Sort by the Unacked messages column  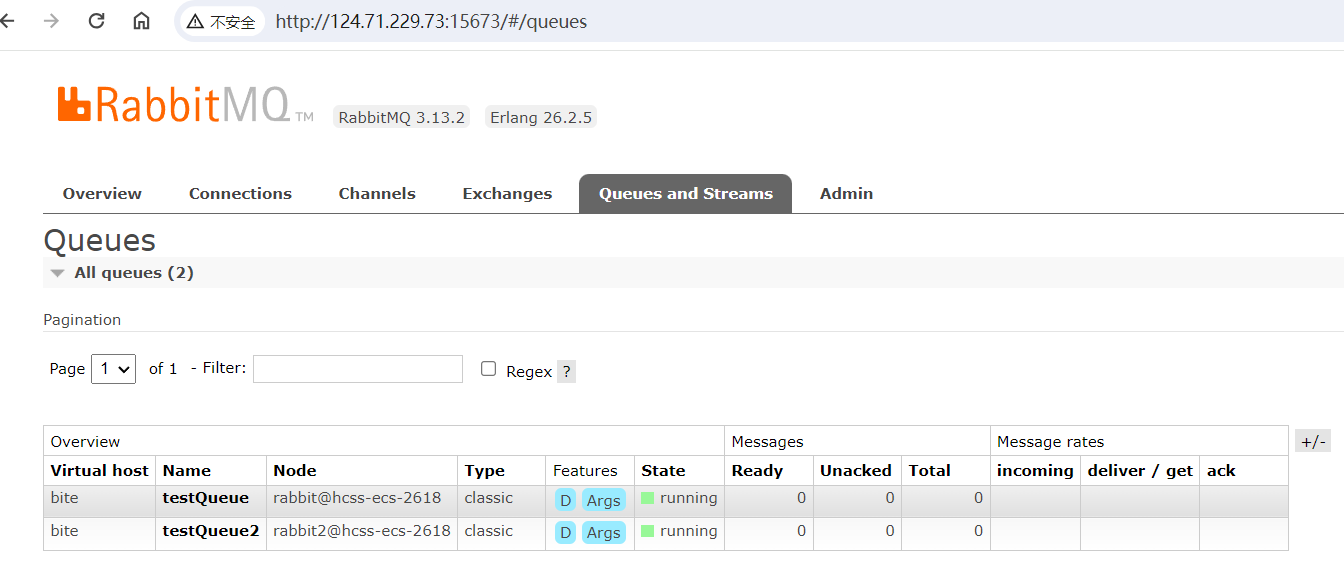(x=856, y=471)
